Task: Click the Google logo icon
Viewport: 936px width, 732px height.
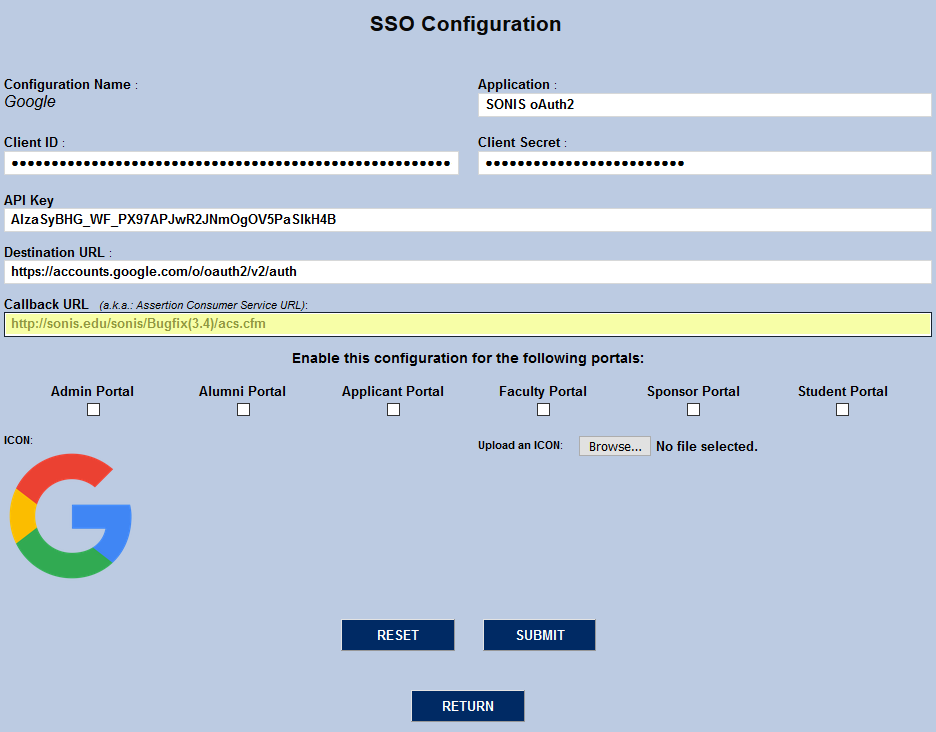Action: [71, 516]
